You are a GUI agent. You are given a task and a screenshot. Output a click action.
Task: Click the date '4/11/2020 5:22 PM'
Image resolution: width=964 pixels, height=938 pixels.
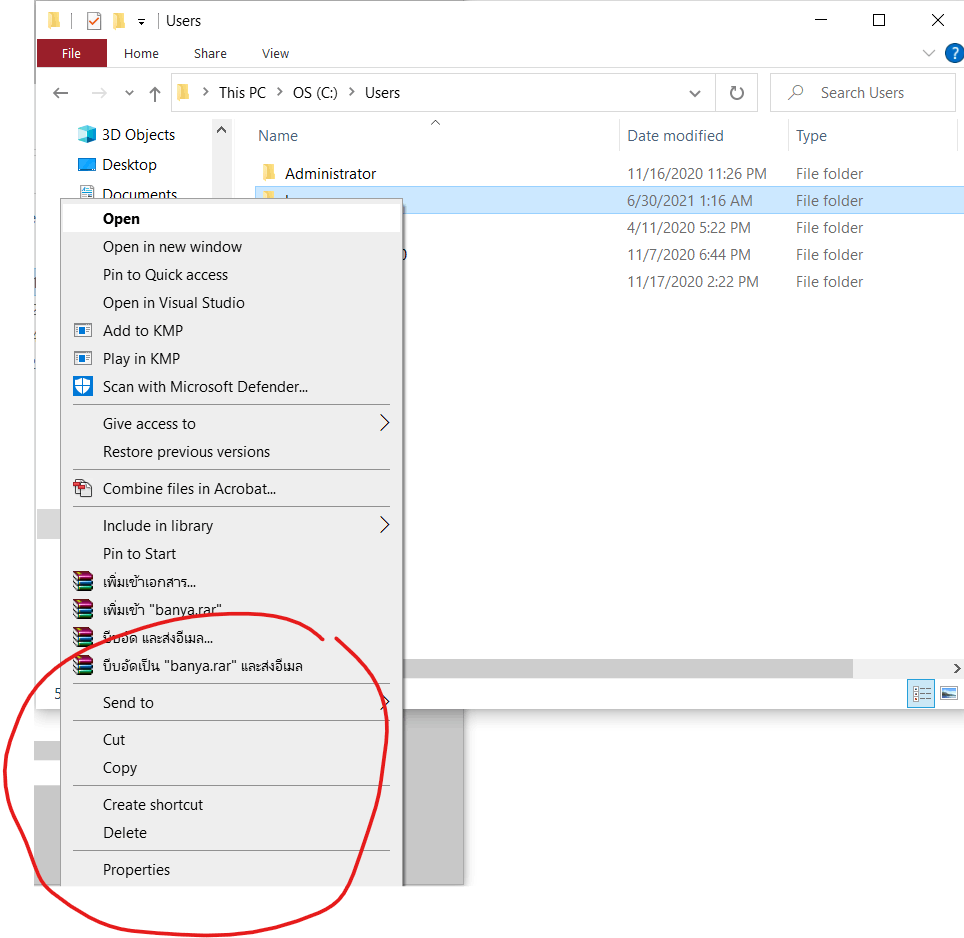click(689, 228)
